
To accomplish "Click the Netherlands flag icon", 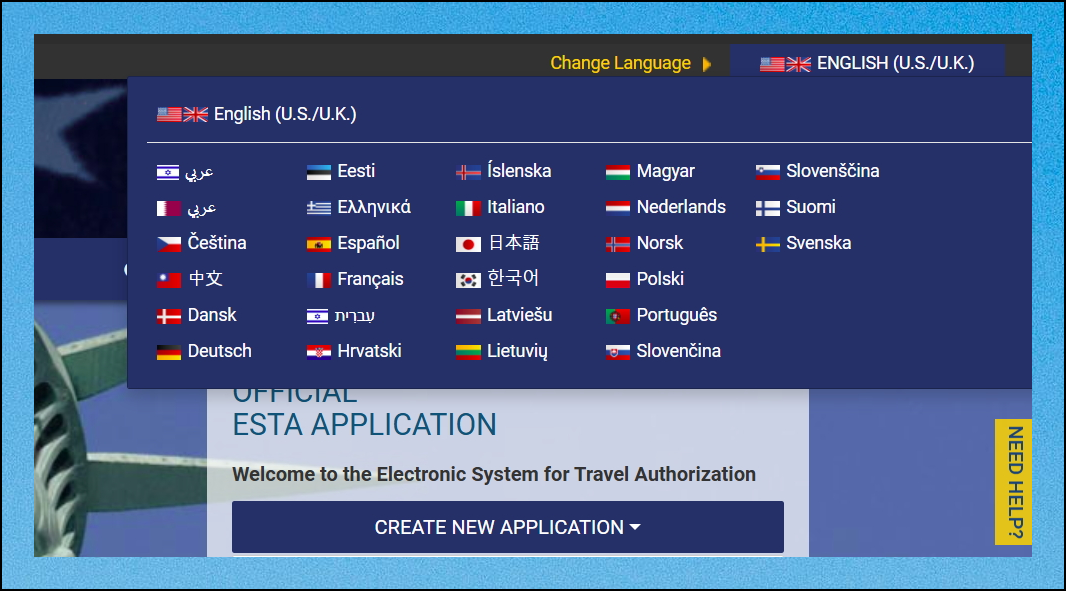I will (x=618, y=208).
